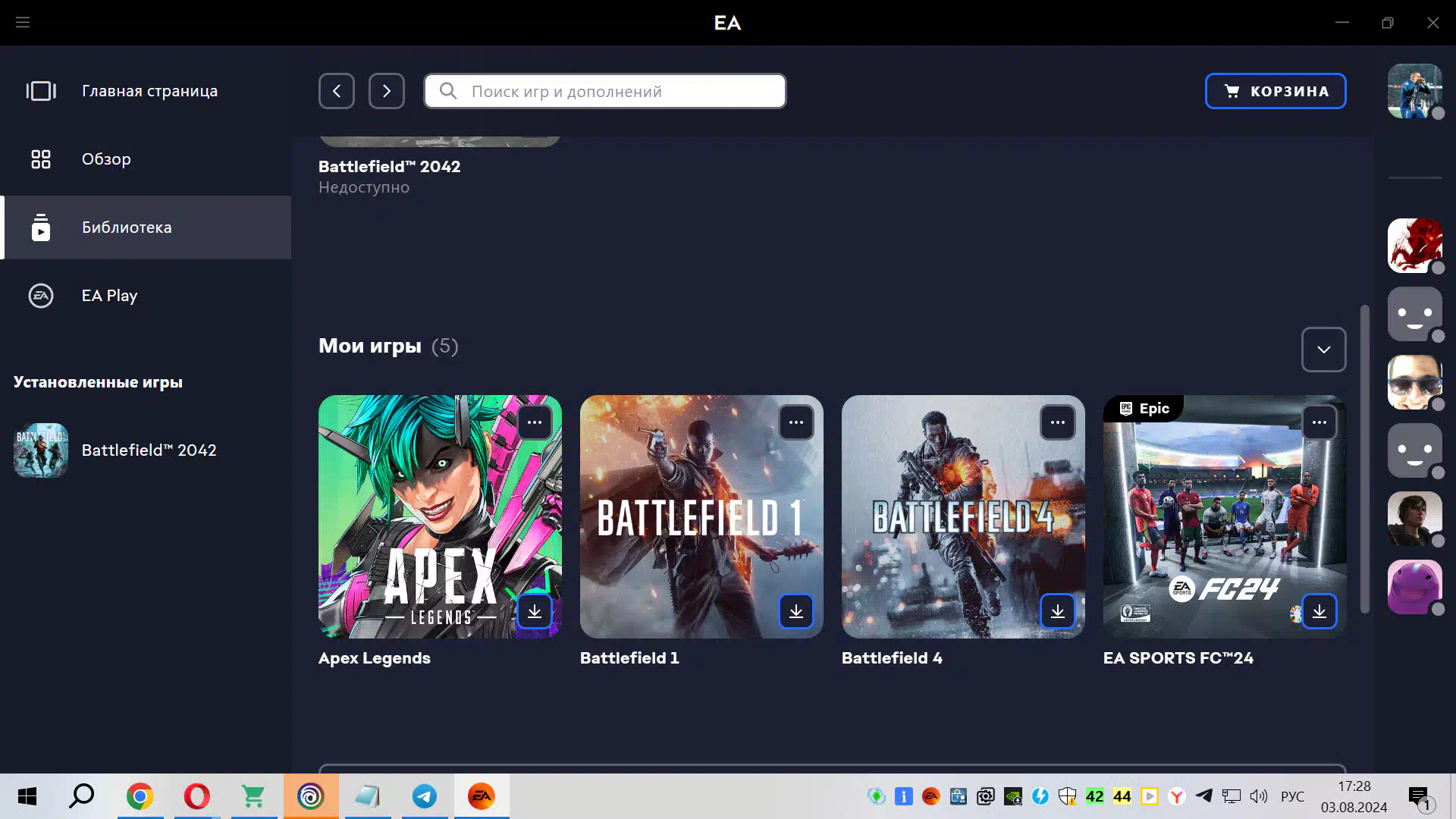This screenshot has height=819, width=1456.
Task: Click the EA SPORTS FC™24 title text
Action: (1178, 658)
